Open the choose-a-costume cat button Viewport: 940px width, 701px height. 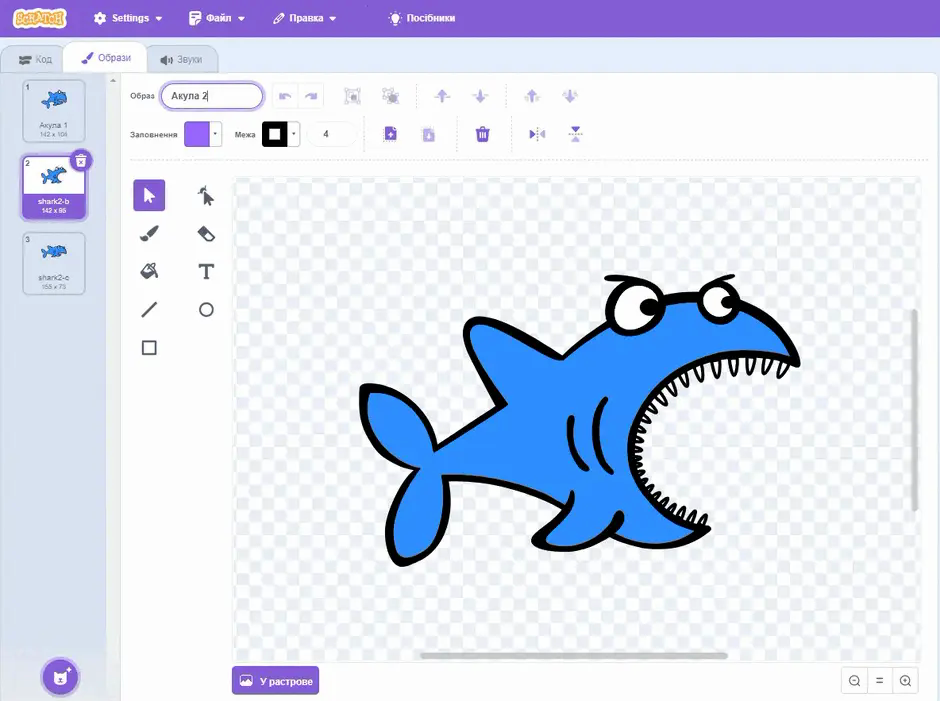60,677
